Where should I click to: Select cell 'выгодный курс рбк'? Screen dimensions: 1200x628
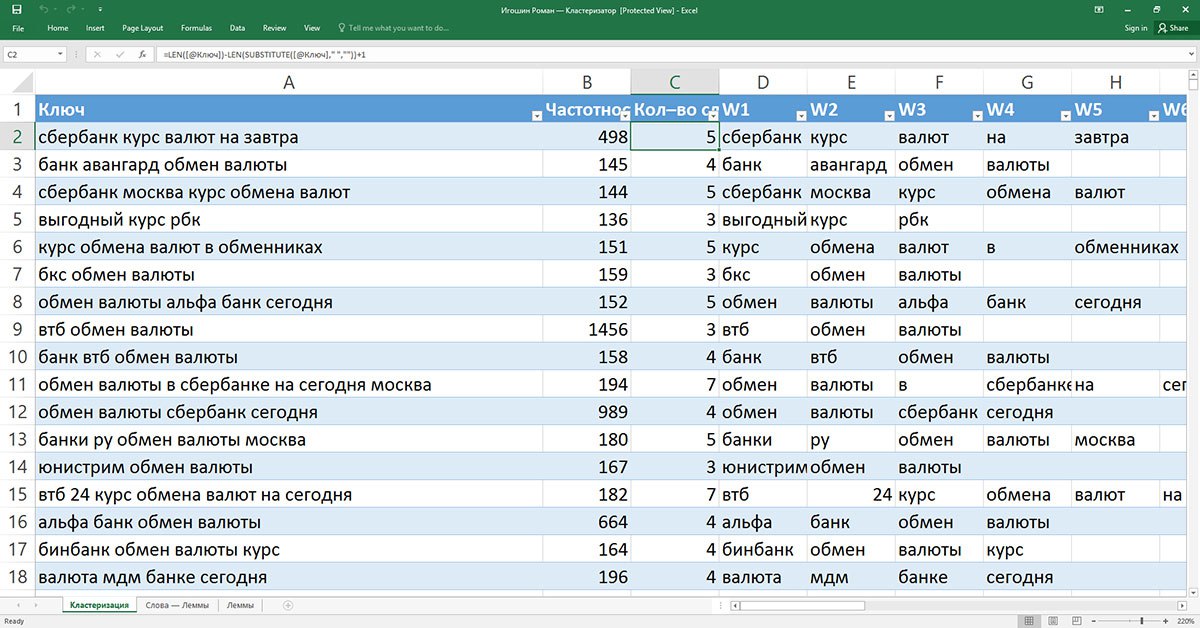point(289,219)
